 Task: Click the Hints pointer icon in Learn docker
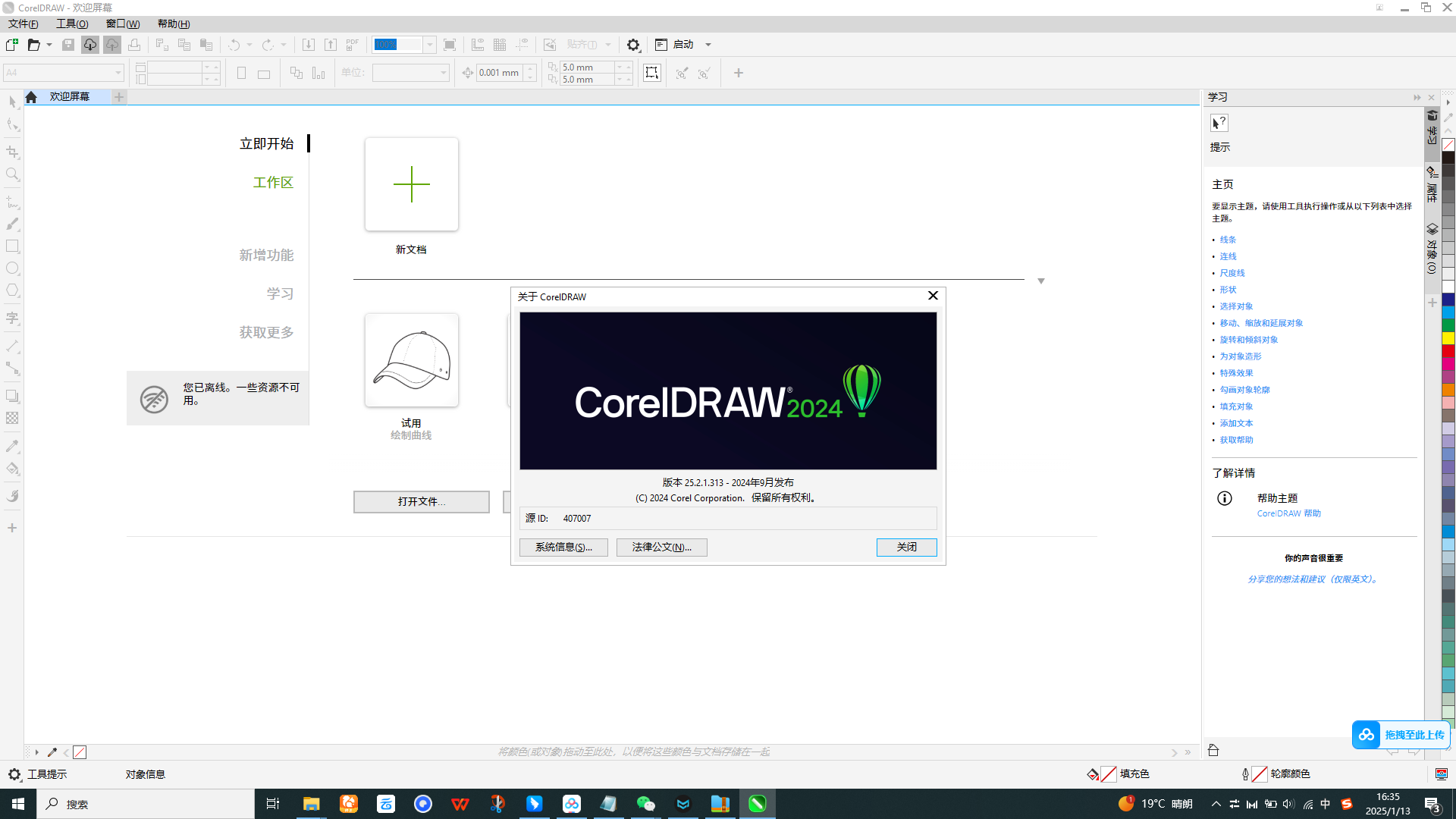(1219, 123)
